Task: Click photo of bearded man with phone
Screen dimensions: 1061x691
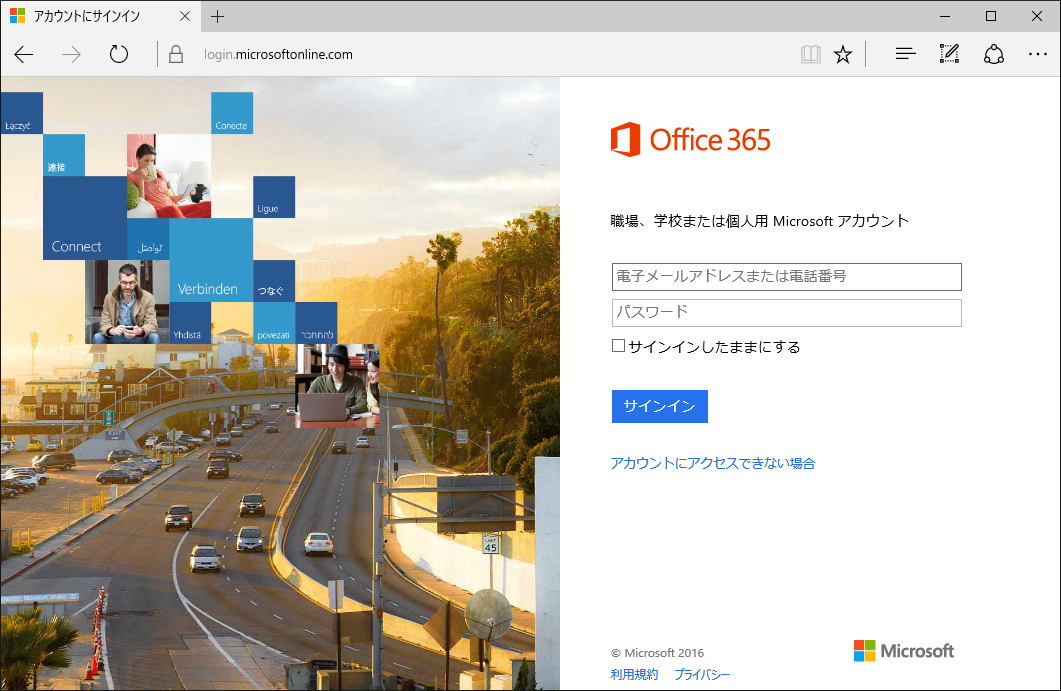Action: click(x=127, y=302)
